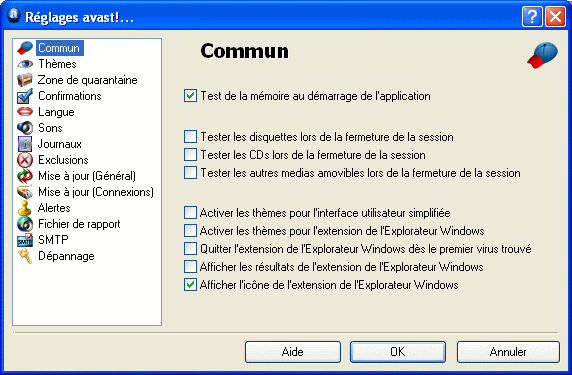The image size is (572, 375).
Task: Open the Exclusions red X icon
Action: pyautogui.click(x=25, y=160)
